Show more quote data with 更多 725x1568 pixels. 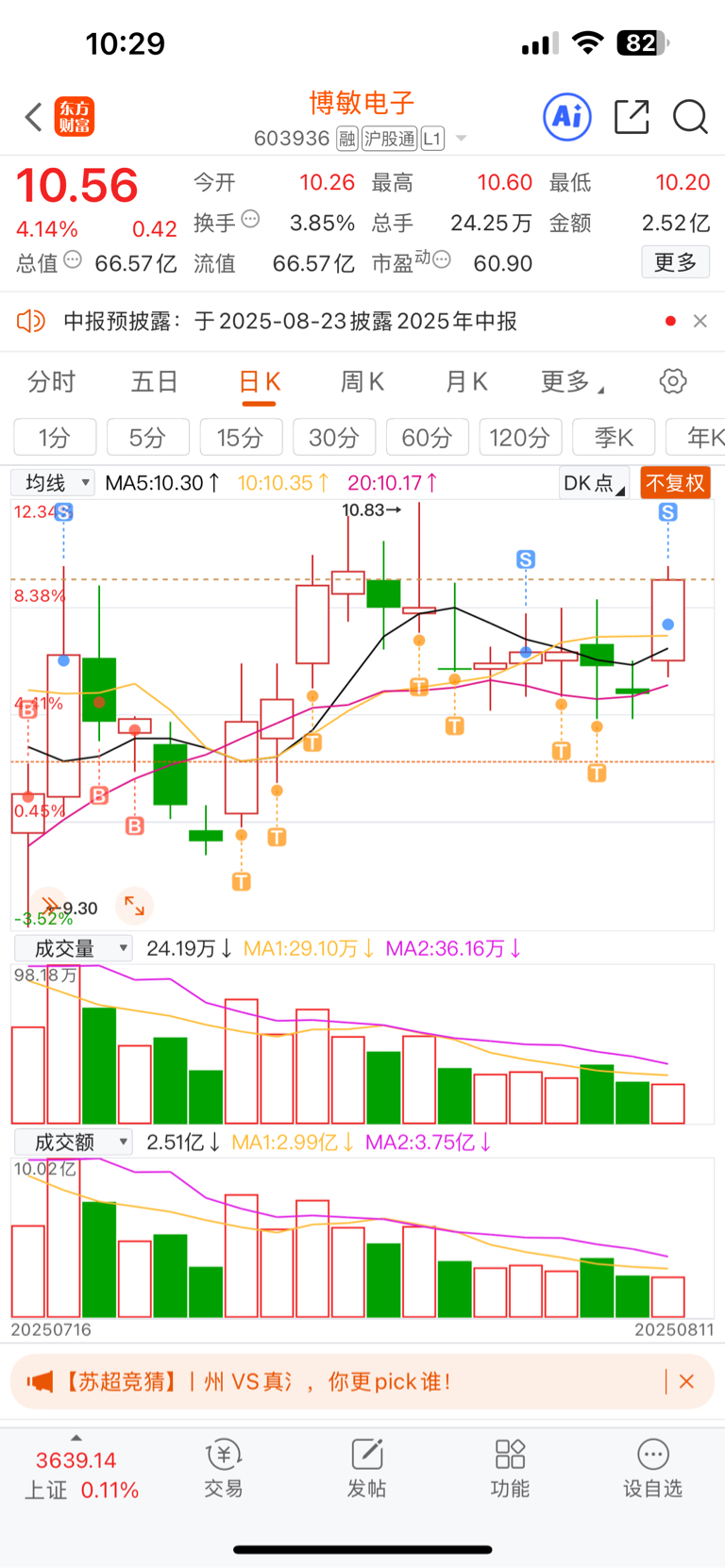pos(676,262)
